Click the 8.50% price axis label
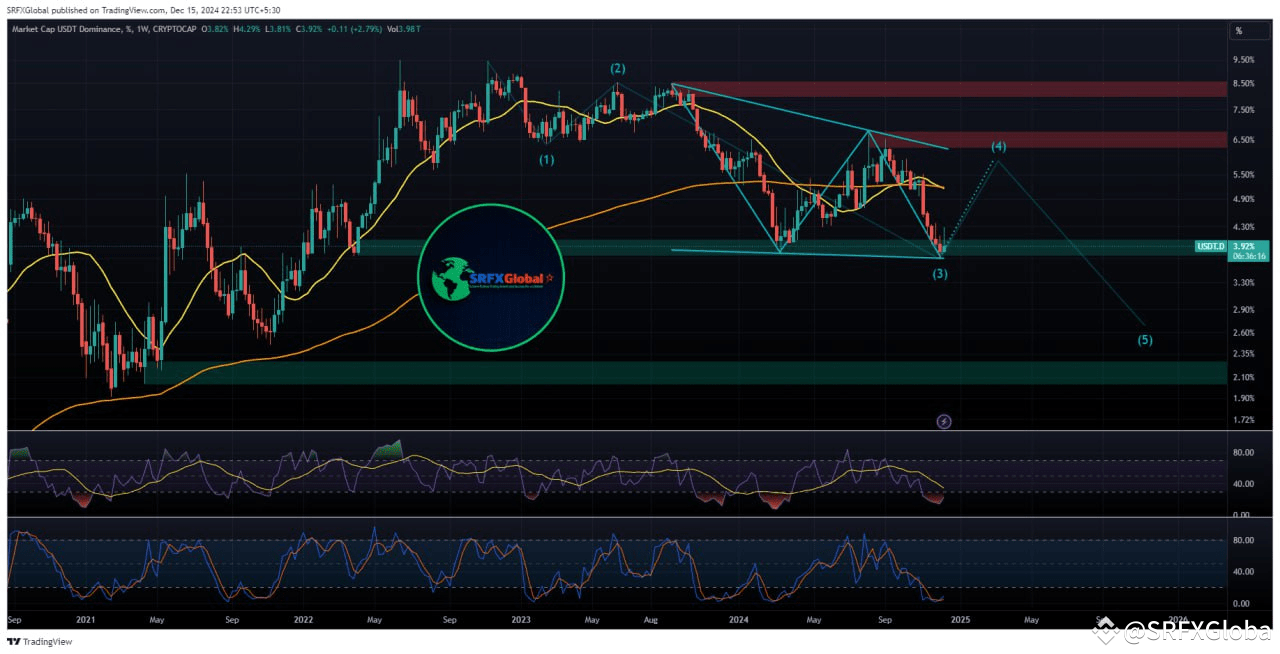 (x=1244, y=83)
